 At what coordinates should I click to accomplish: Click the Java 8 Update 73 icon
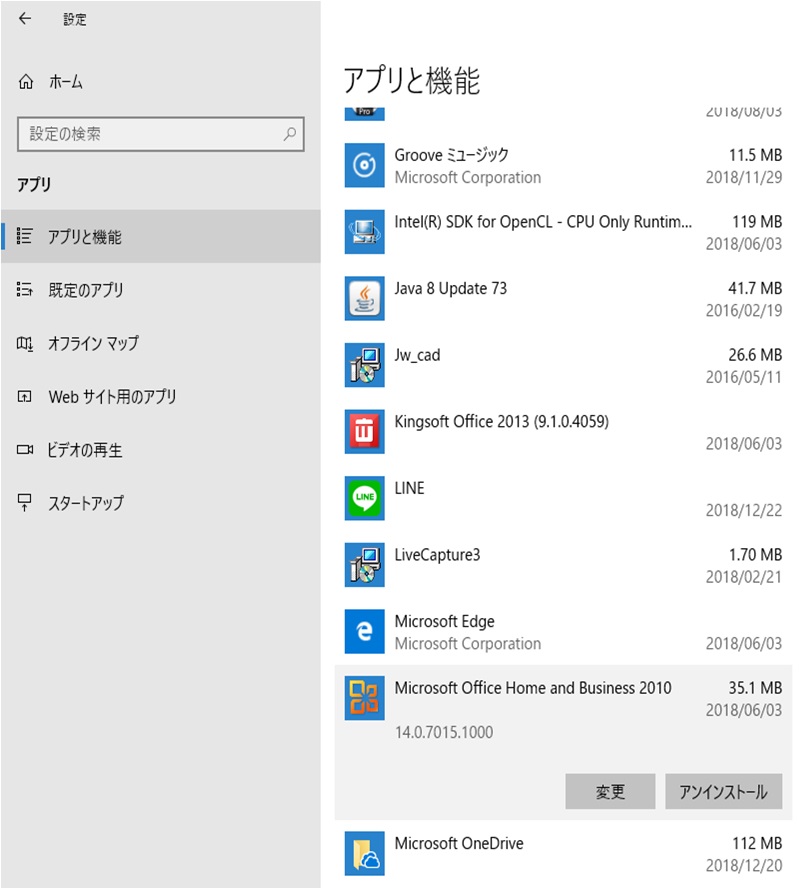(364, 298)
